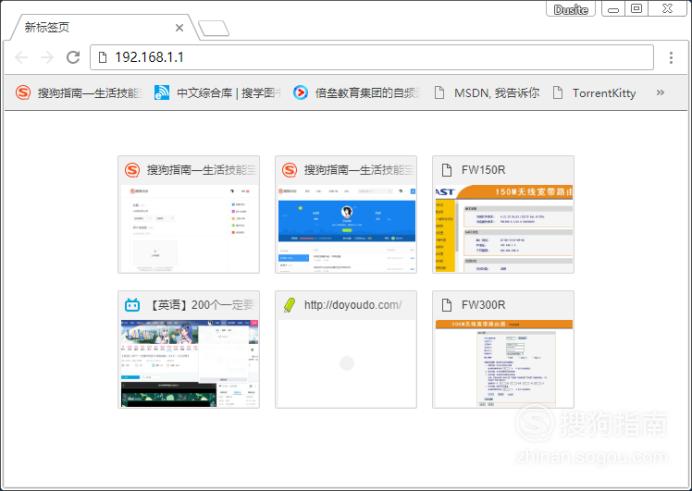Click the green doyoudo tile icon
Viewport: 692px width, 491px height.
[290, 305]
